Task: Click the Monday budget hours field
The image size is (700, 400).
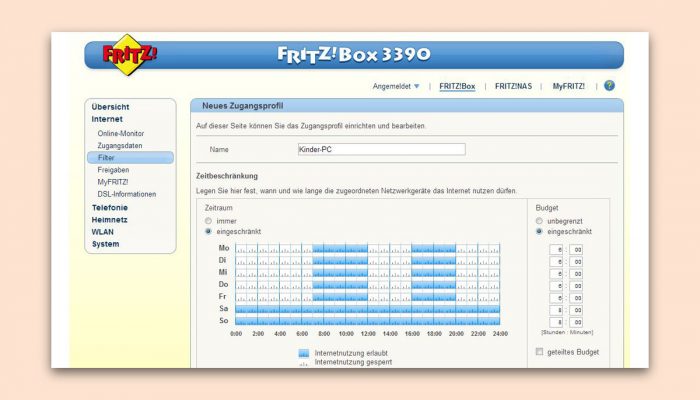Action: [556, 250]
